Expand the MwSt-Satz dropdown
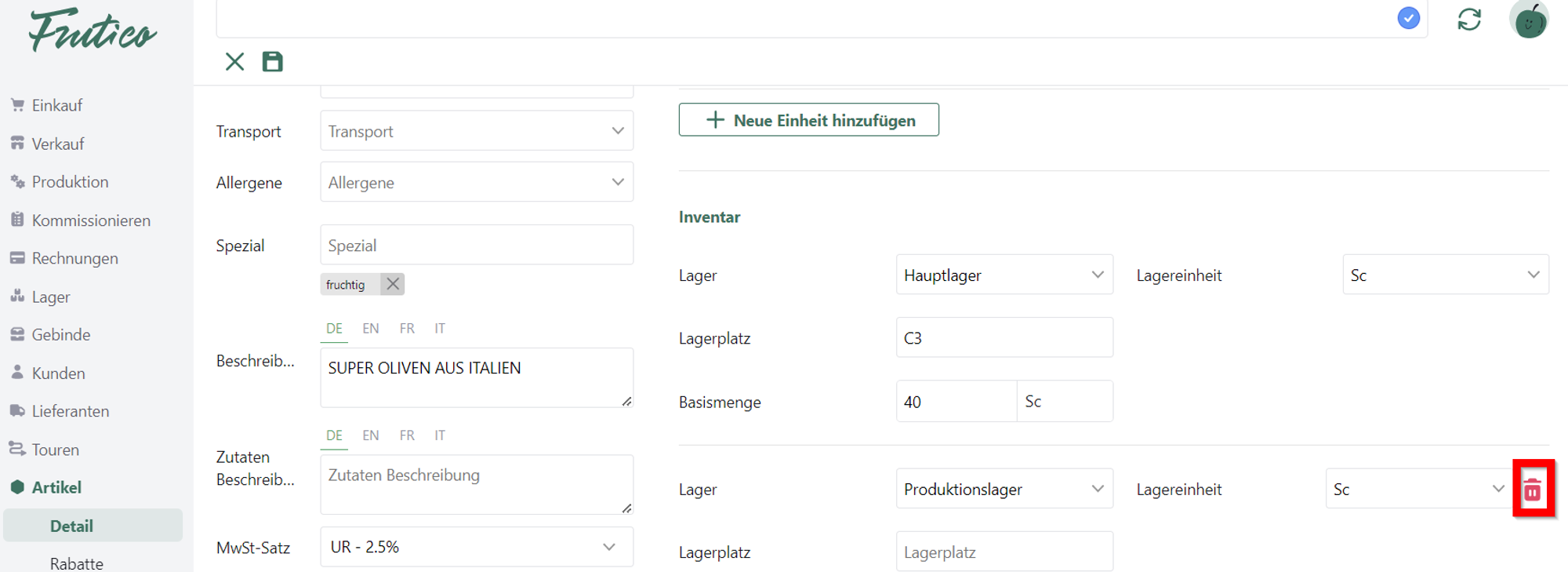Viewport: 1568px width, 572px height. pos(477,547)
